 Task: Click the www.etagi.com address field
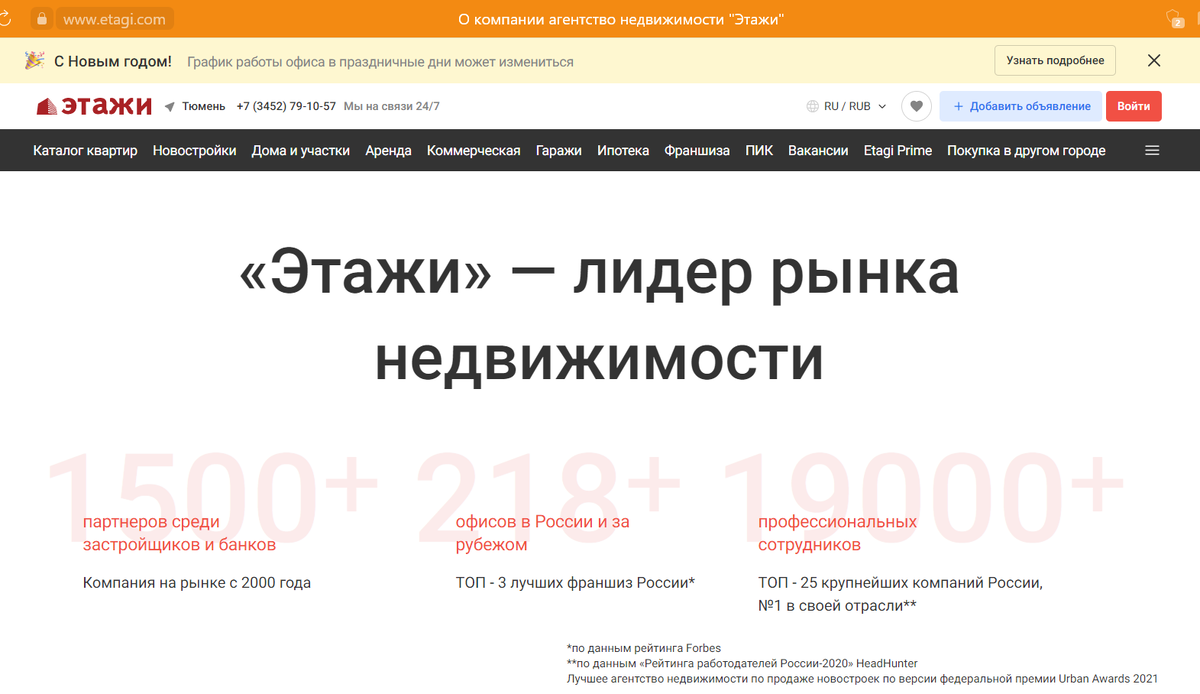click(114, 19)
